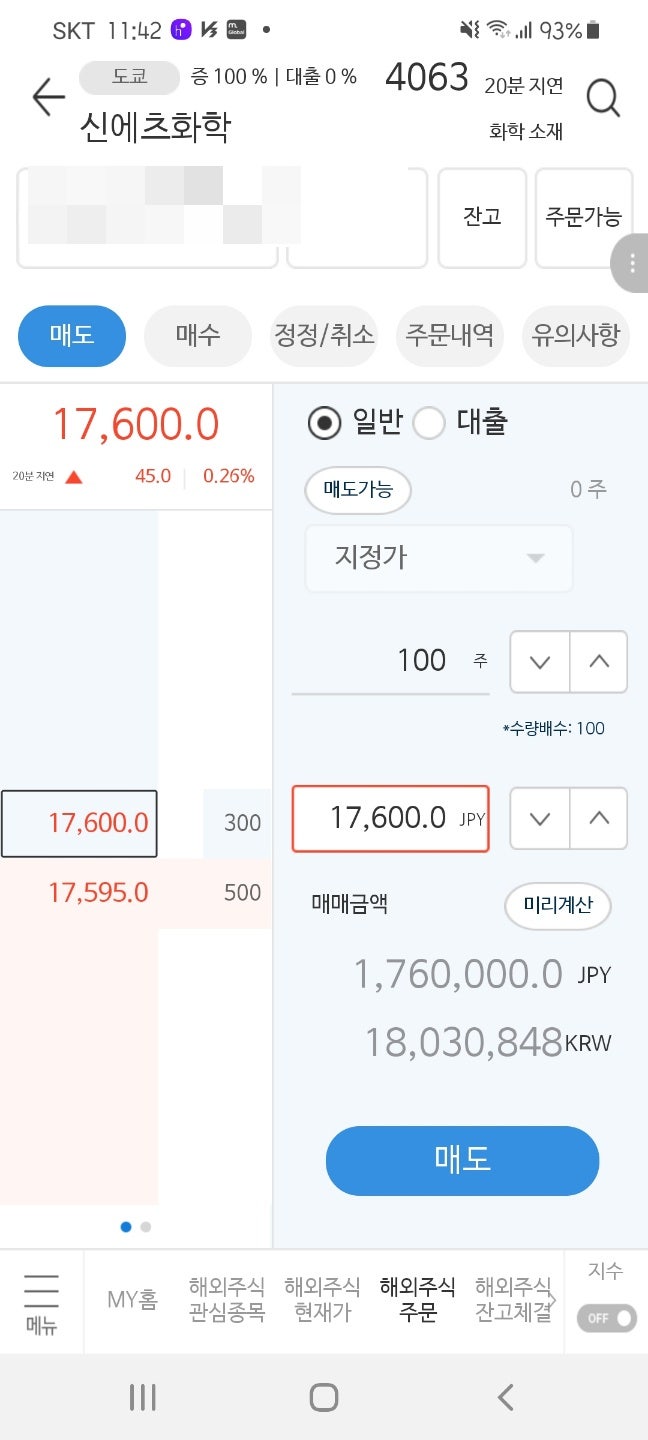Tap the Android back navigation key
The height and width of the screenshot is (1440, 648).
[505, 1397]
